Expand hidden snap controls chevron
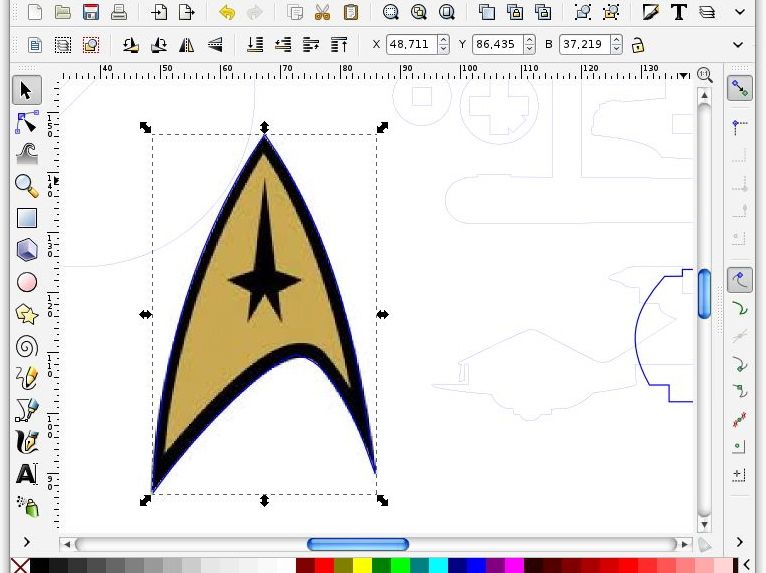 (739, 542)
